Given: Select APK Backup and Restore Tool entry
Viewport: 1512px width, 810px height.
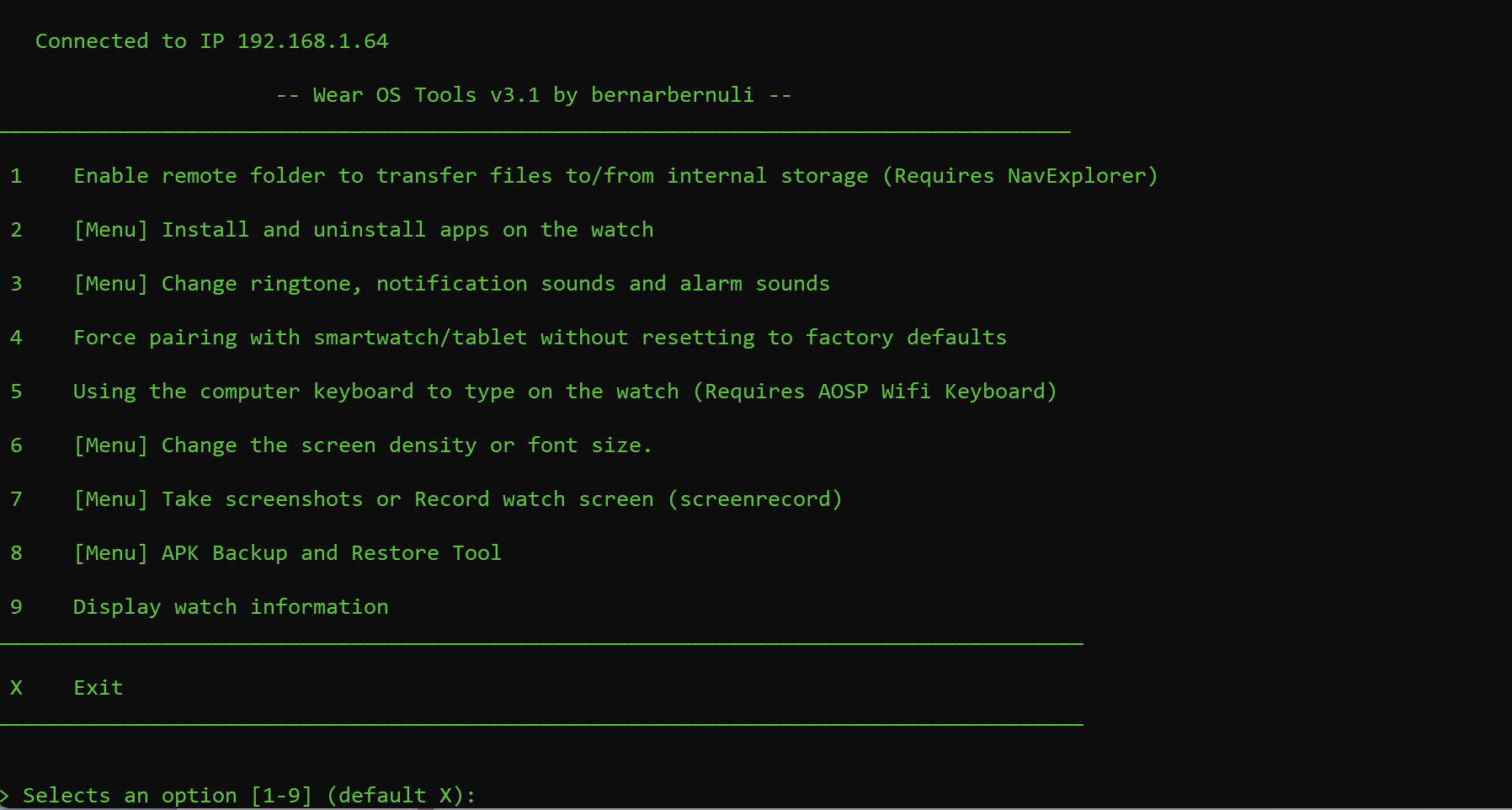Looking at the screenshot, I should pos(288,553).
